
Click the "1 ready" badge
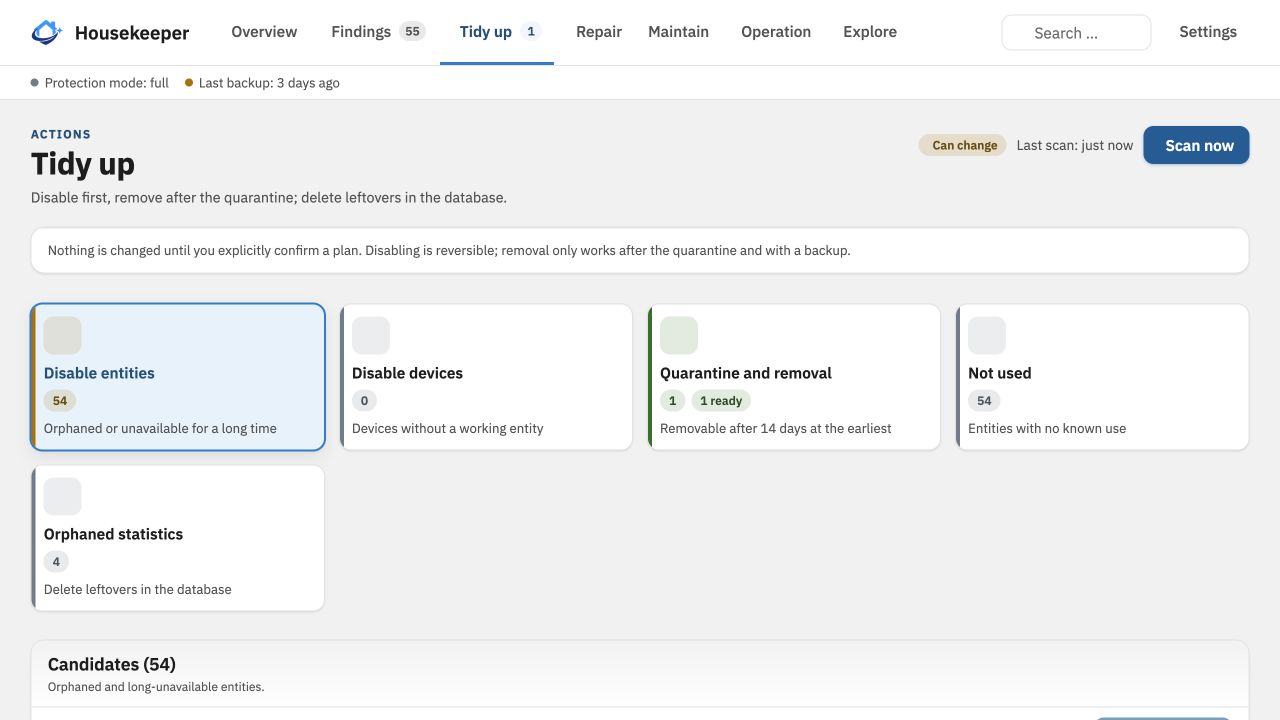[721, 401]
